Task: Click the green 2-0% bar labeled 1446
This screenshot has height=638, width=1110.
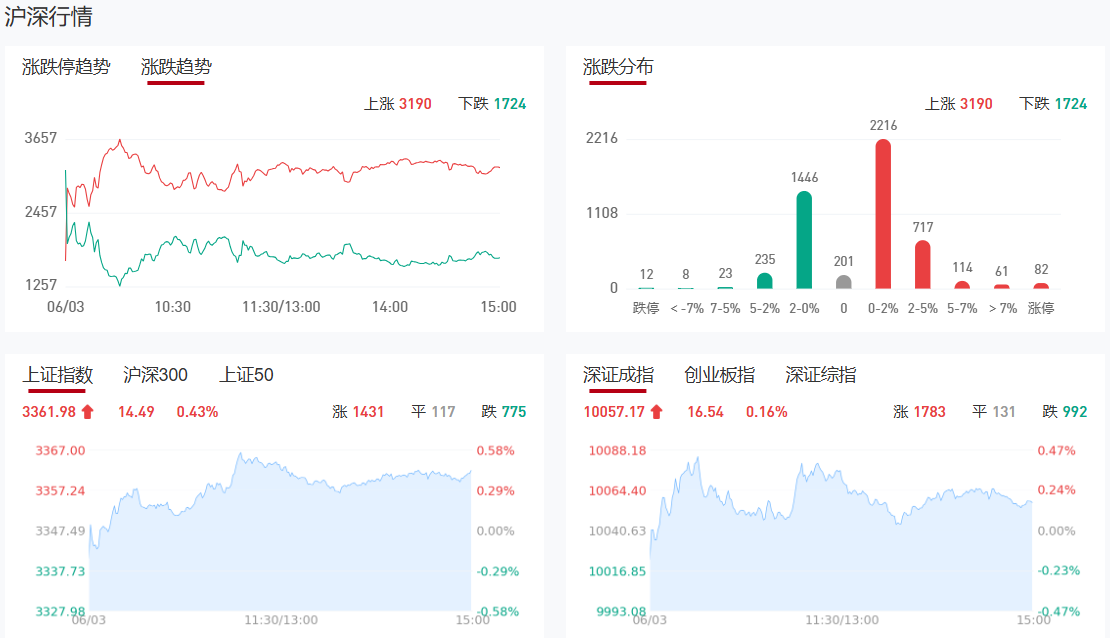Action: (804, 240)
